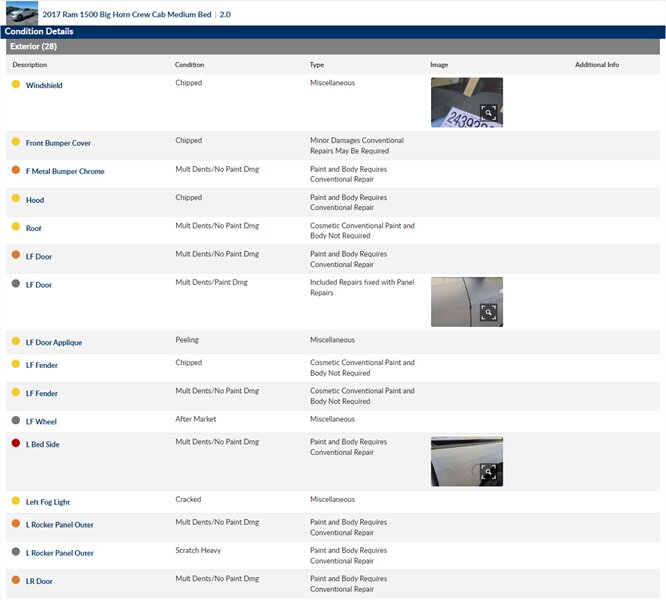Enlarge the LF Door damage photo via magnifier
The image size is (666, 600).
coord(488,312)
